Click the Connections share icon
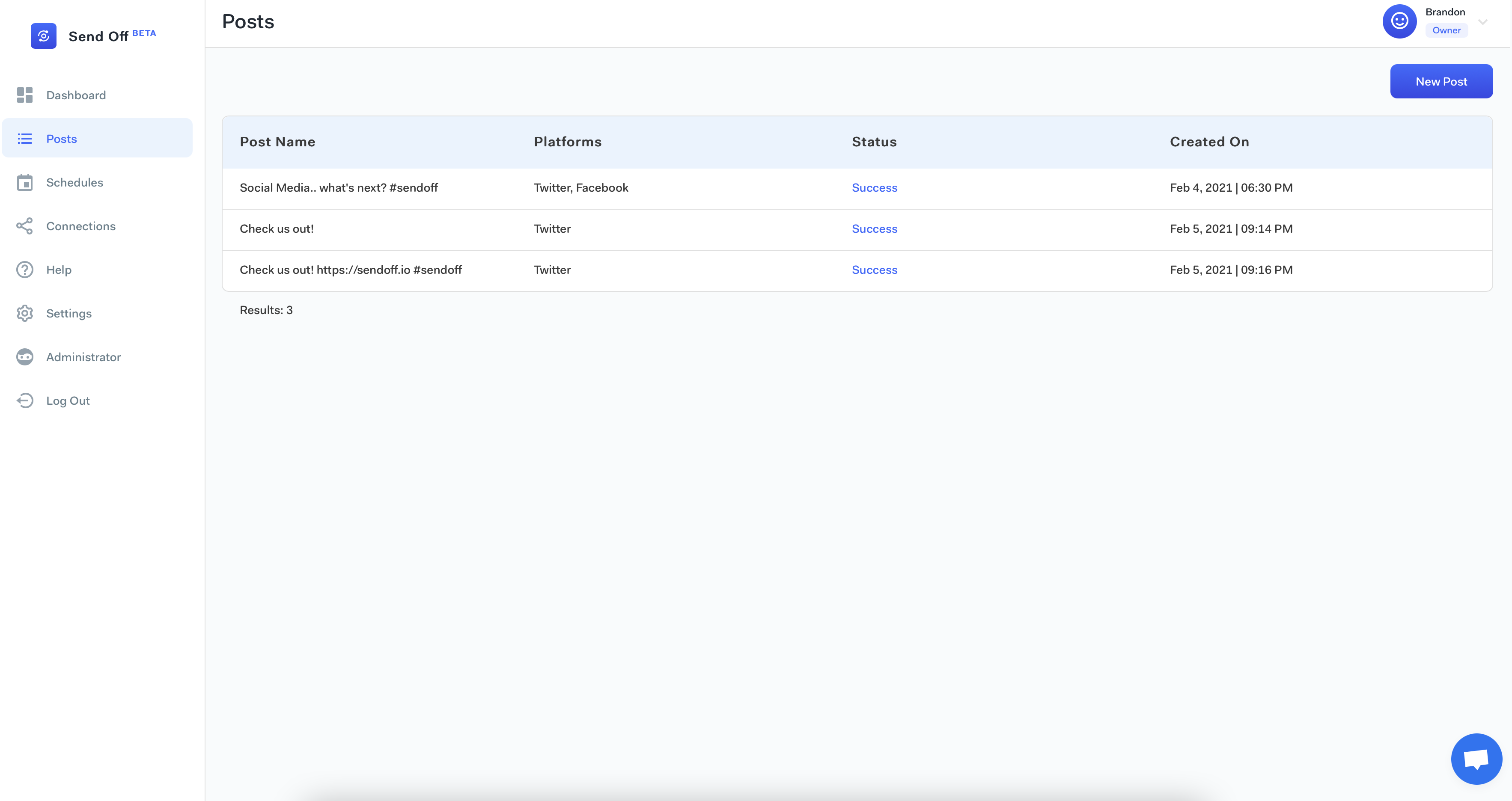This screenshot has height=801, width=1512. pos(25,226)
